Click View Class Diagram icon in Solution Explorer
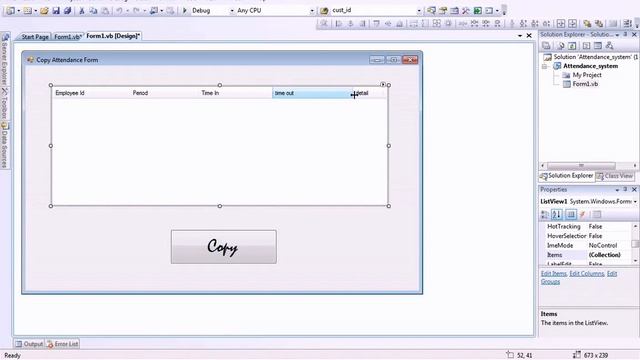 (x=609, y=46)
